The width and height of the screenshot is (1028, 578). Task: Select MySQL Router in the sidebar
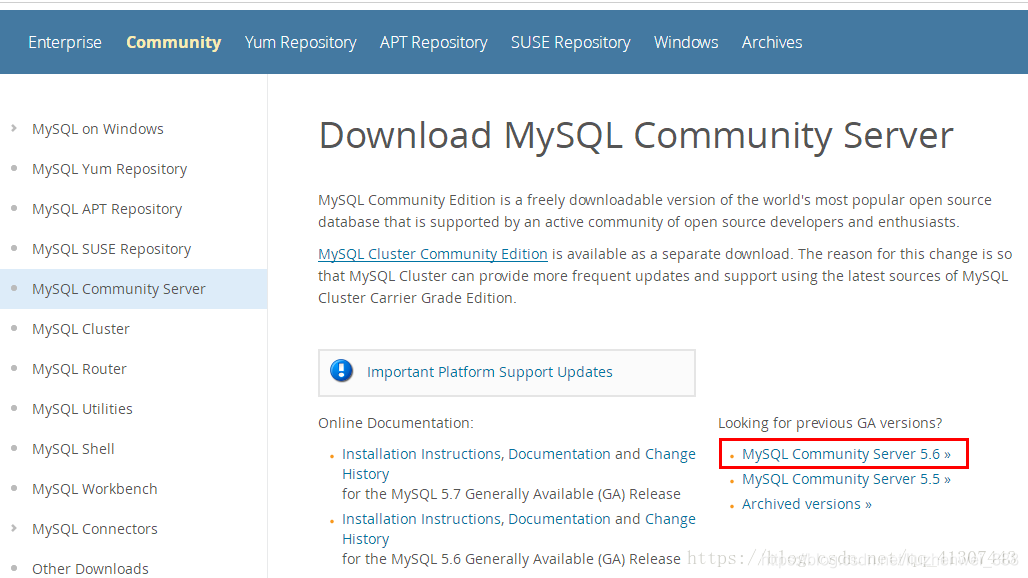79,369
